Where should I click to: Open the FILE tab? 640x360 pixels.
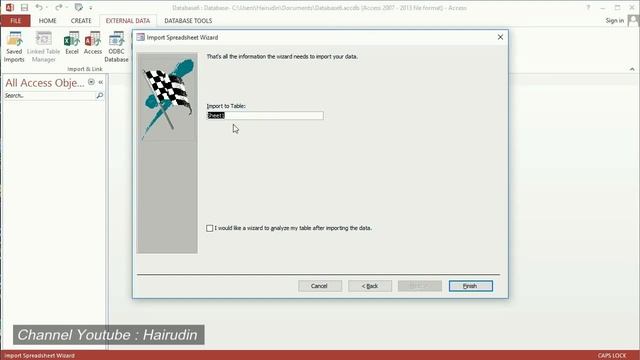16,21
